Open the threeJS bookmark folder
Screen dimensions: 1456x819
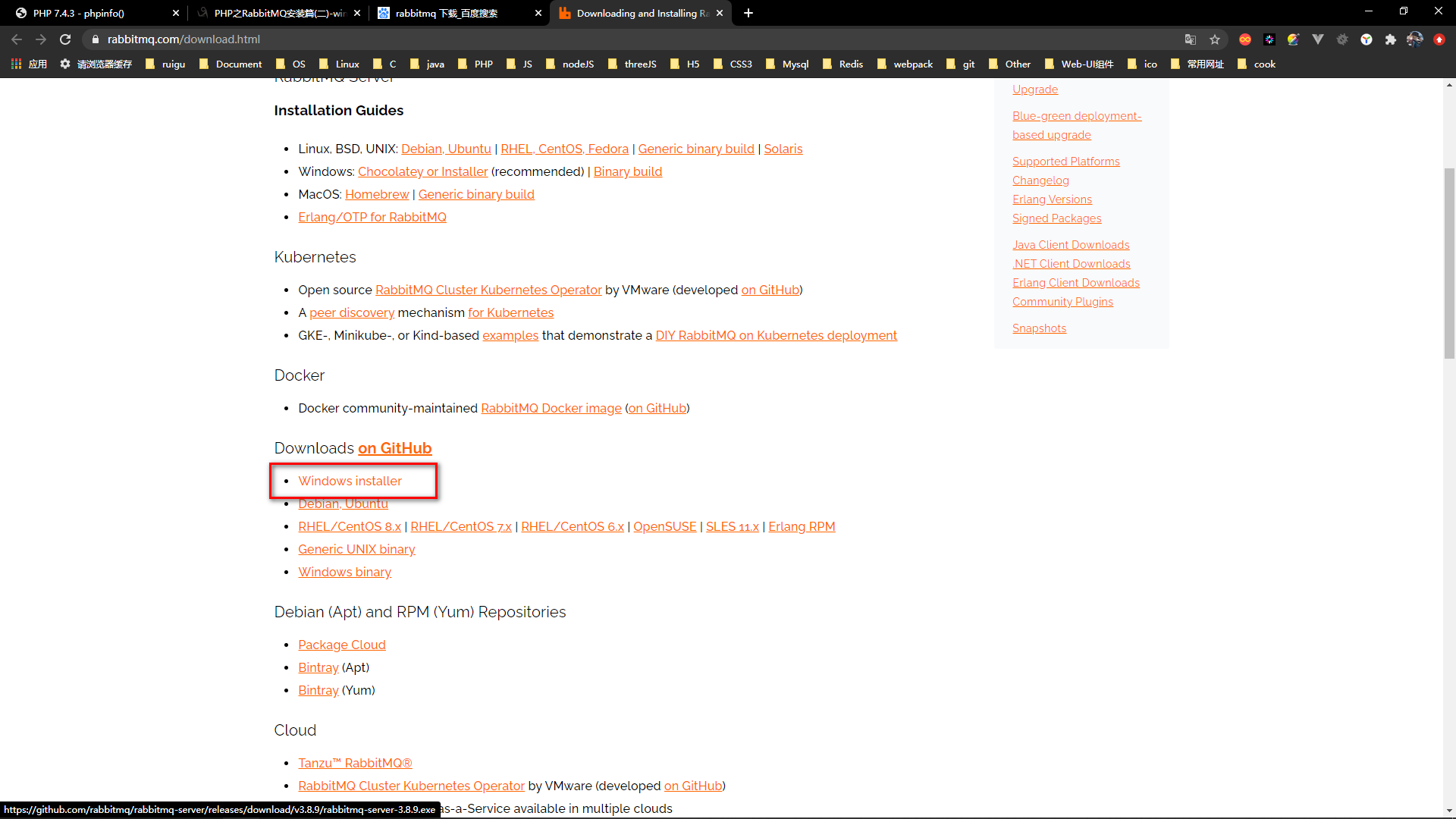tap(632, 64)
